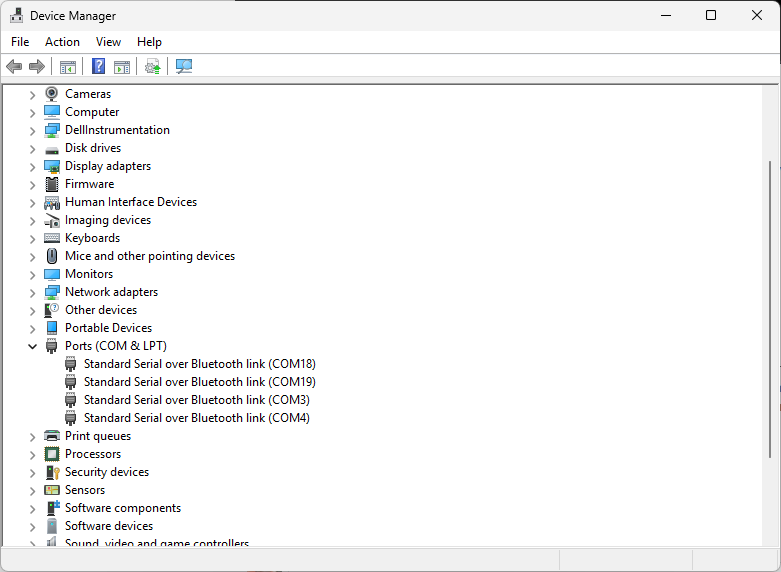781x572 pixels.
Task: Click the Monitors category icon
Action: coord(52,275)
